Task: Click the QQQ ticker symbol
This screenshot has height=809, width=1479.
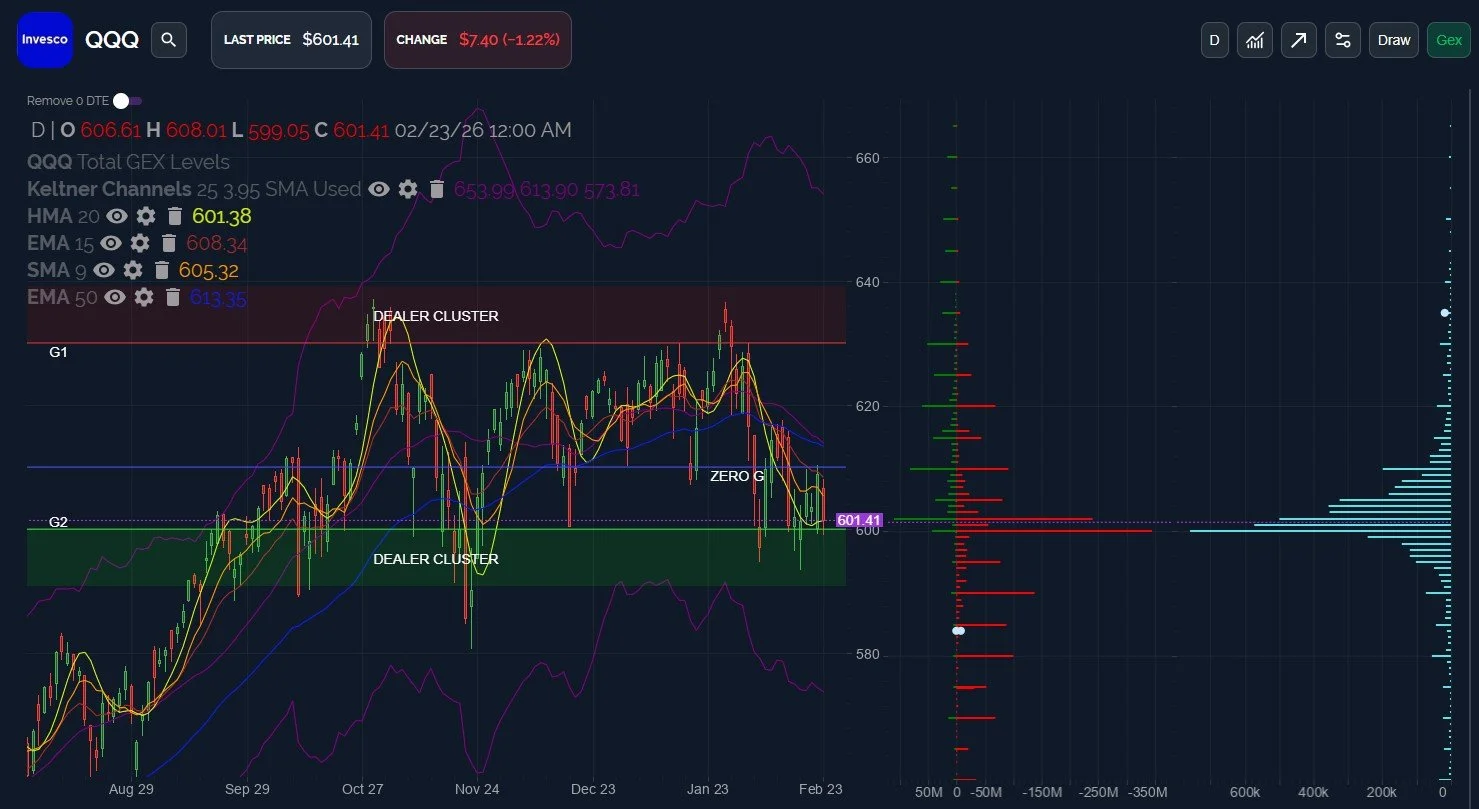Action: click(112, 40)
